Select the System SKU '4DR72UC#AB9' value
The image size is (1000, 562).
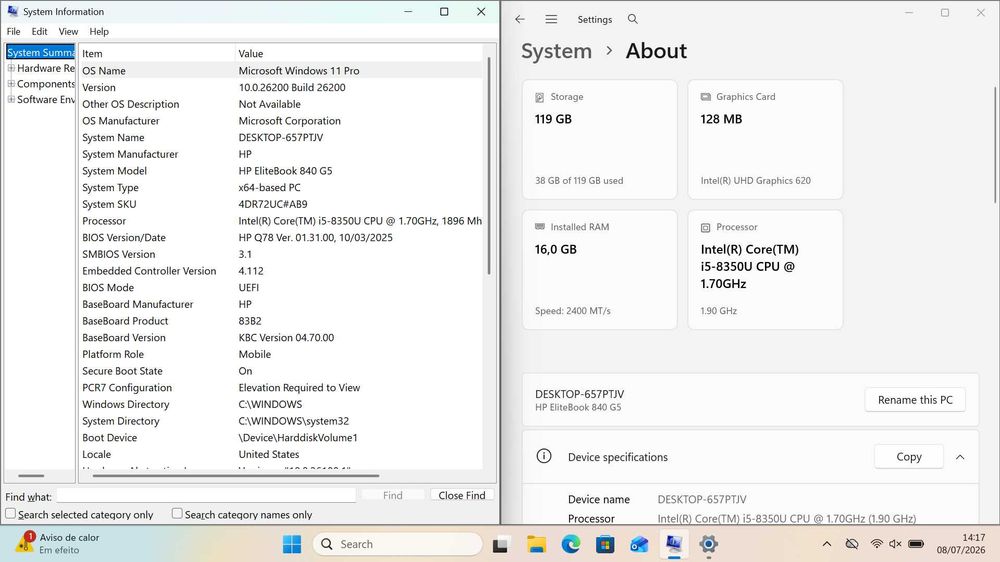[x=273, y=204]
